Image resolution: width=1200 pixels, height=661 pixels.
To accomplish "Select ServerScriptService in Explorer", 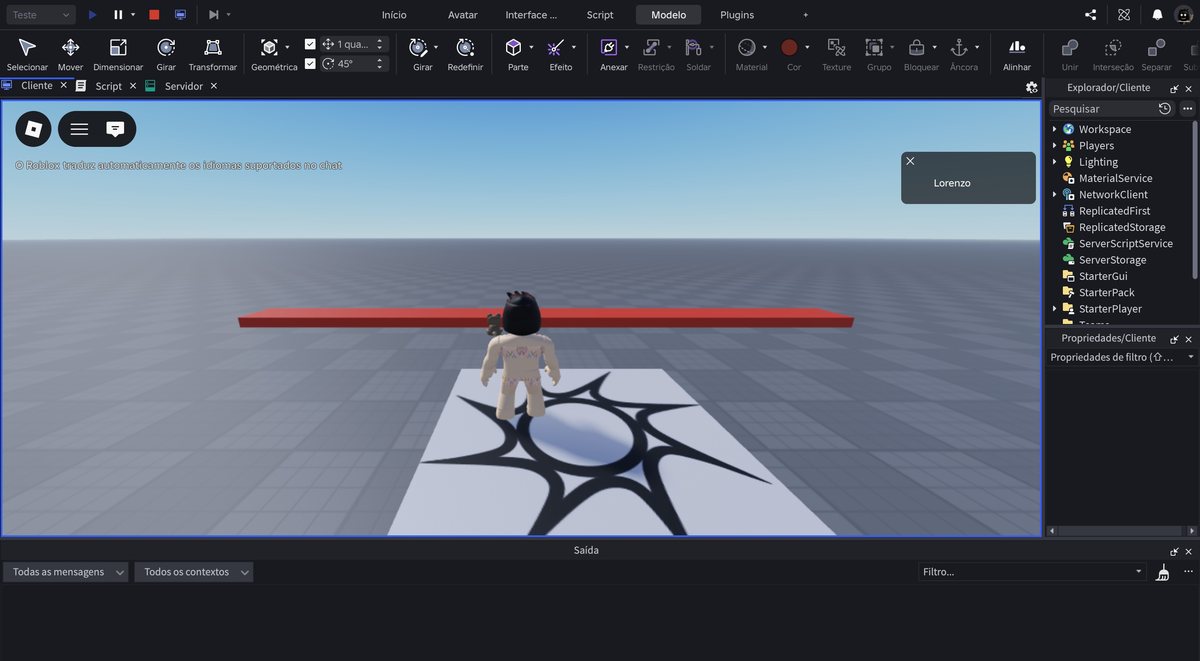I will (1126, 243).
